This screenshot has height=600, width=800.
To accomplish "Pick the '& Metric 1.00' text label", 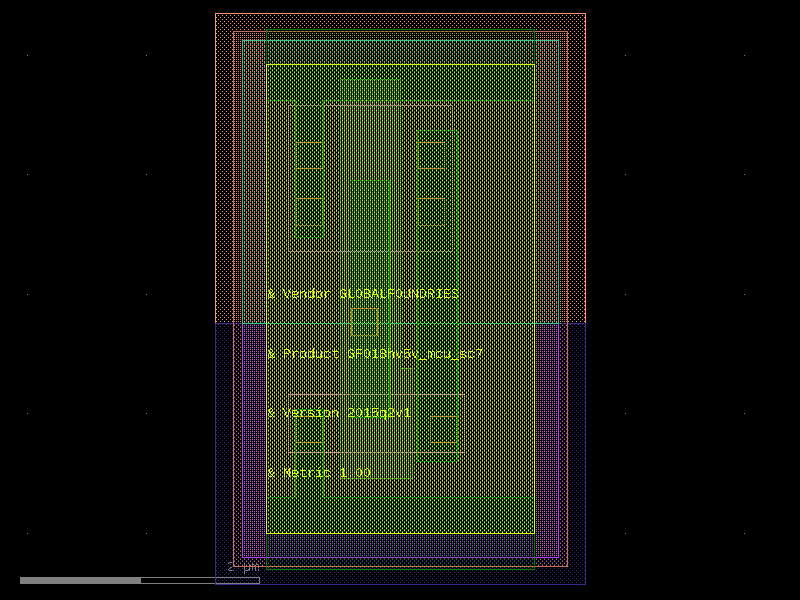I will click(319, 472).
